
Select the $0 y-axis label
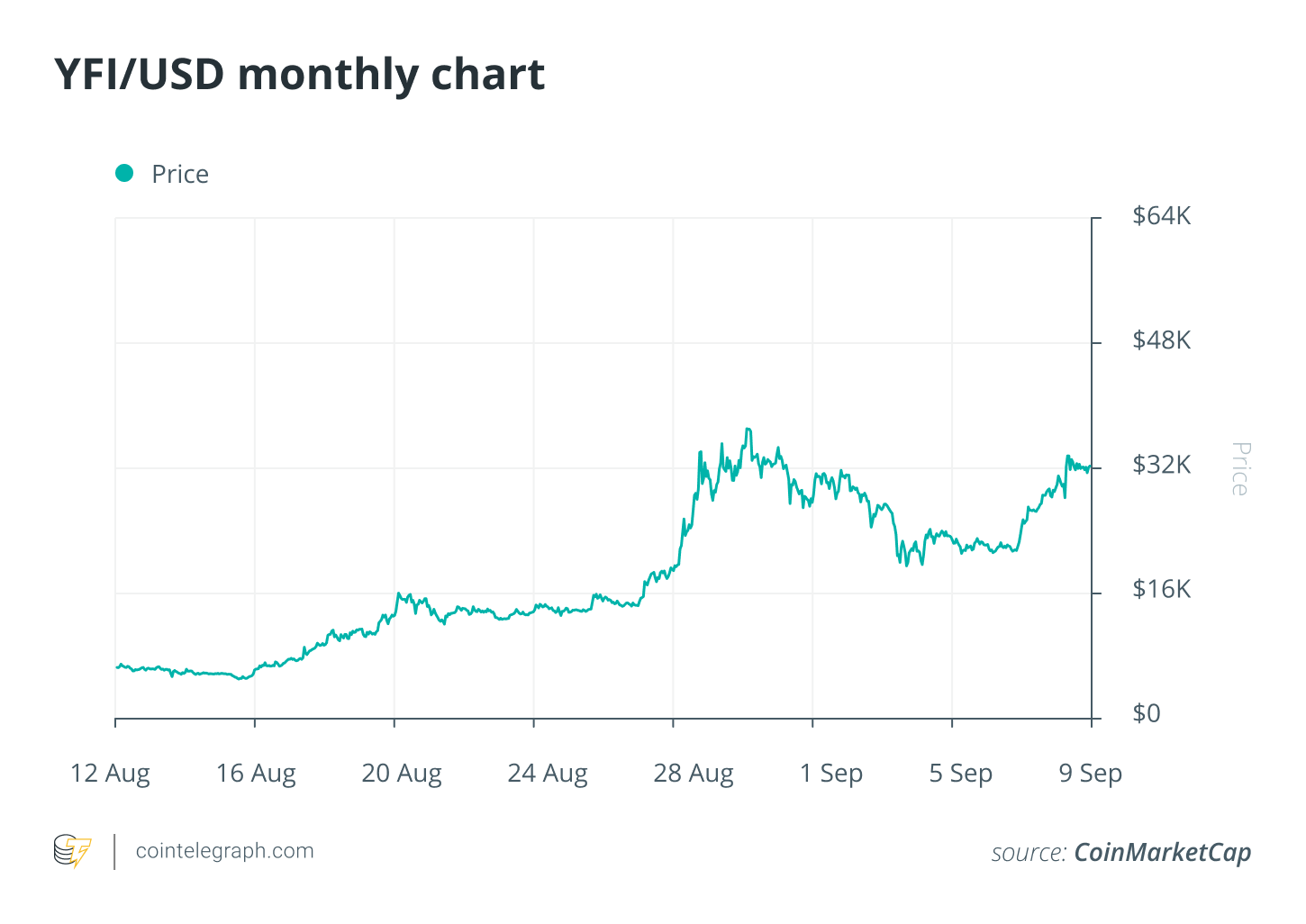click(1146, 713)
